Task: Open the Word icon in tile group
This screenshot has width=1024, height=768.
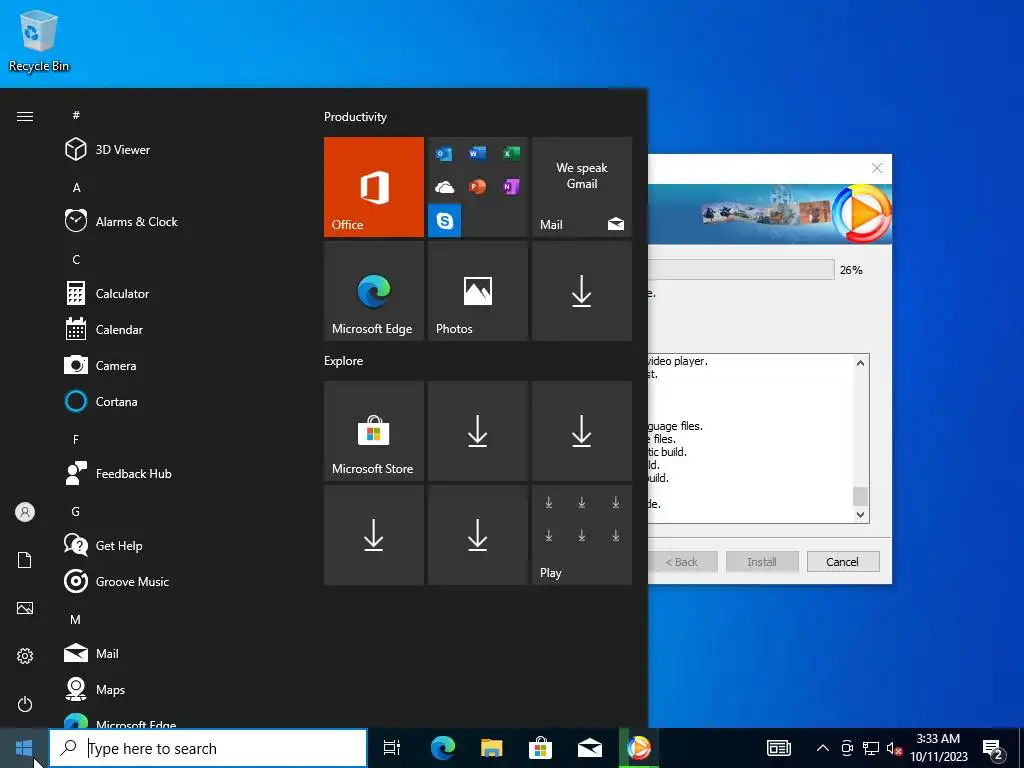Action: 477,153
